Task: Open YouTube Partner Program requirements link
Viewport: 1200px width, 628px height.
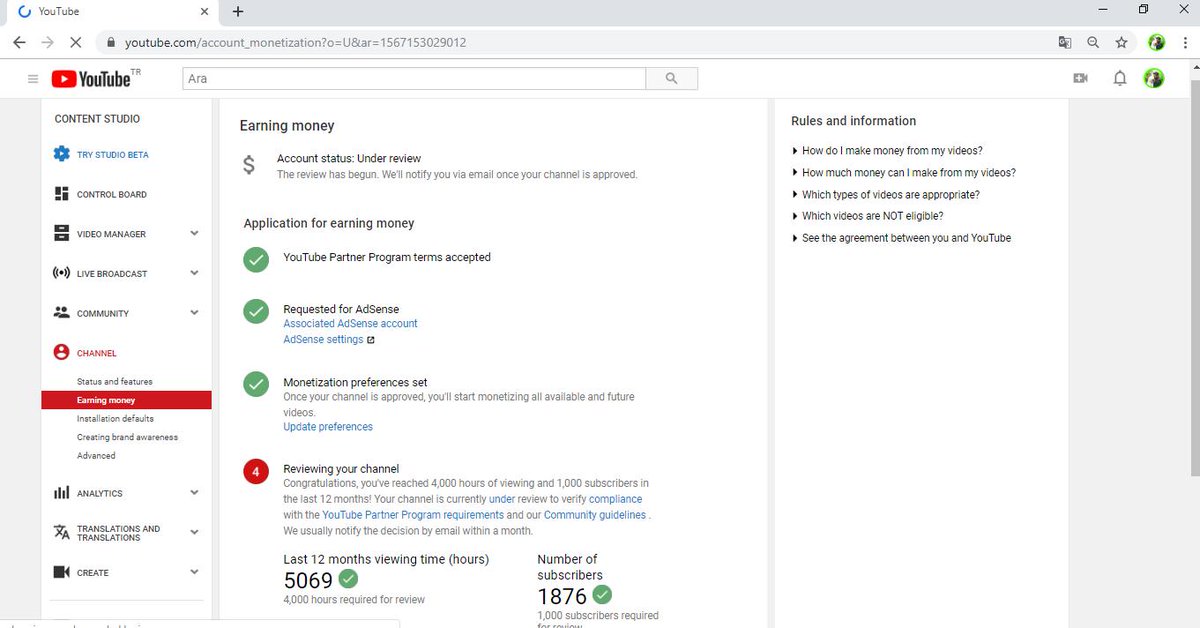Action: coord(413,515)
